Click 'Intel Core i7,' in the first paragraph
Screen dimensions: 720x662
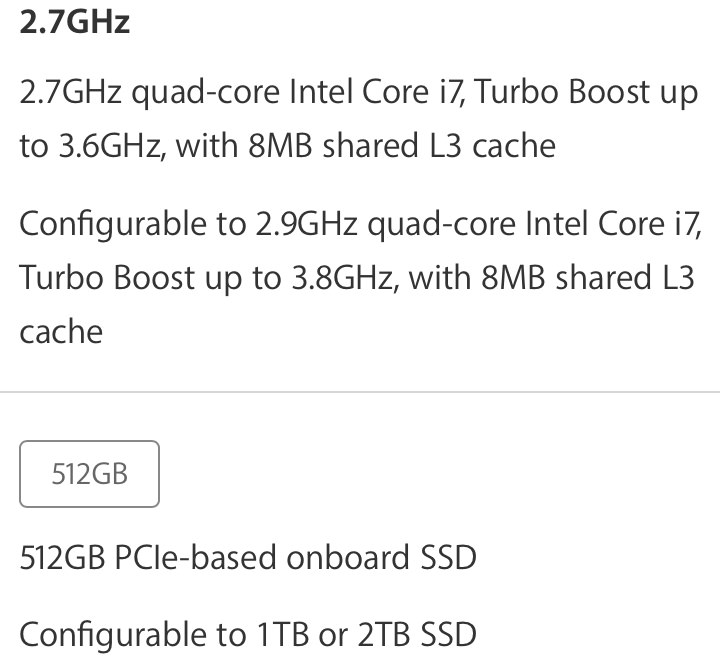click(377, 92)
